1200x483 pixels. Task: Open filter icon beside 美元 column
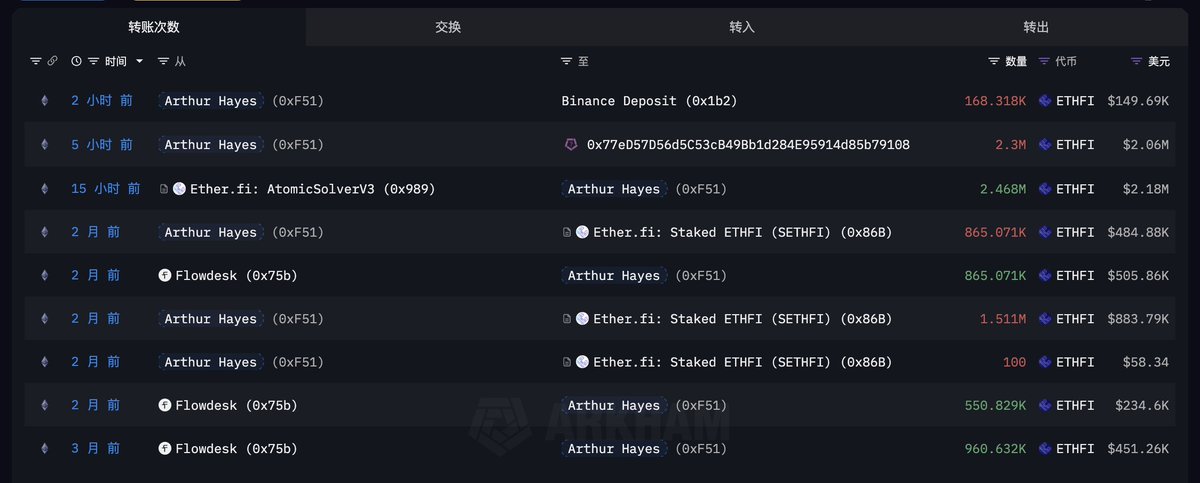(1136, 62)
